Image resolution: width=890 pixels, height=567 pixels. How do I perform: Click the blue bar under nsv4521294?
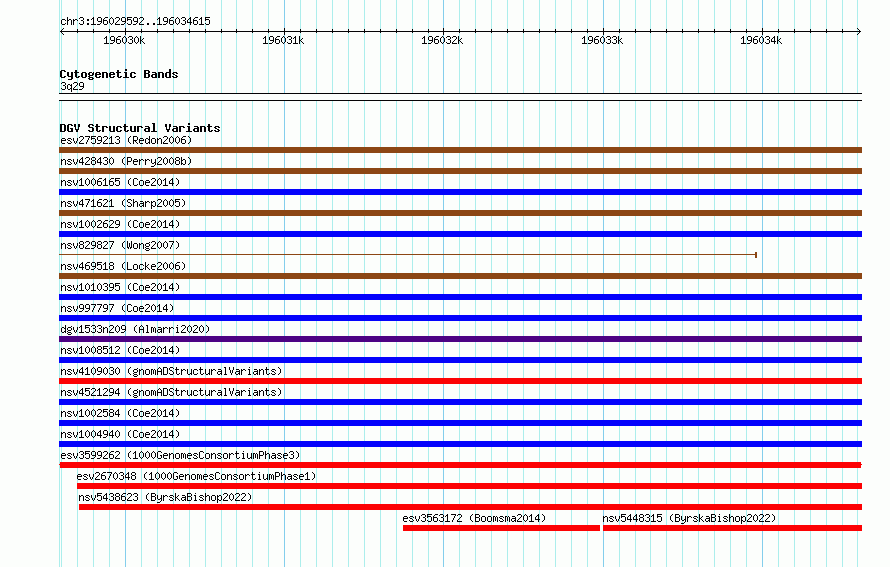(x=460, y=402)
